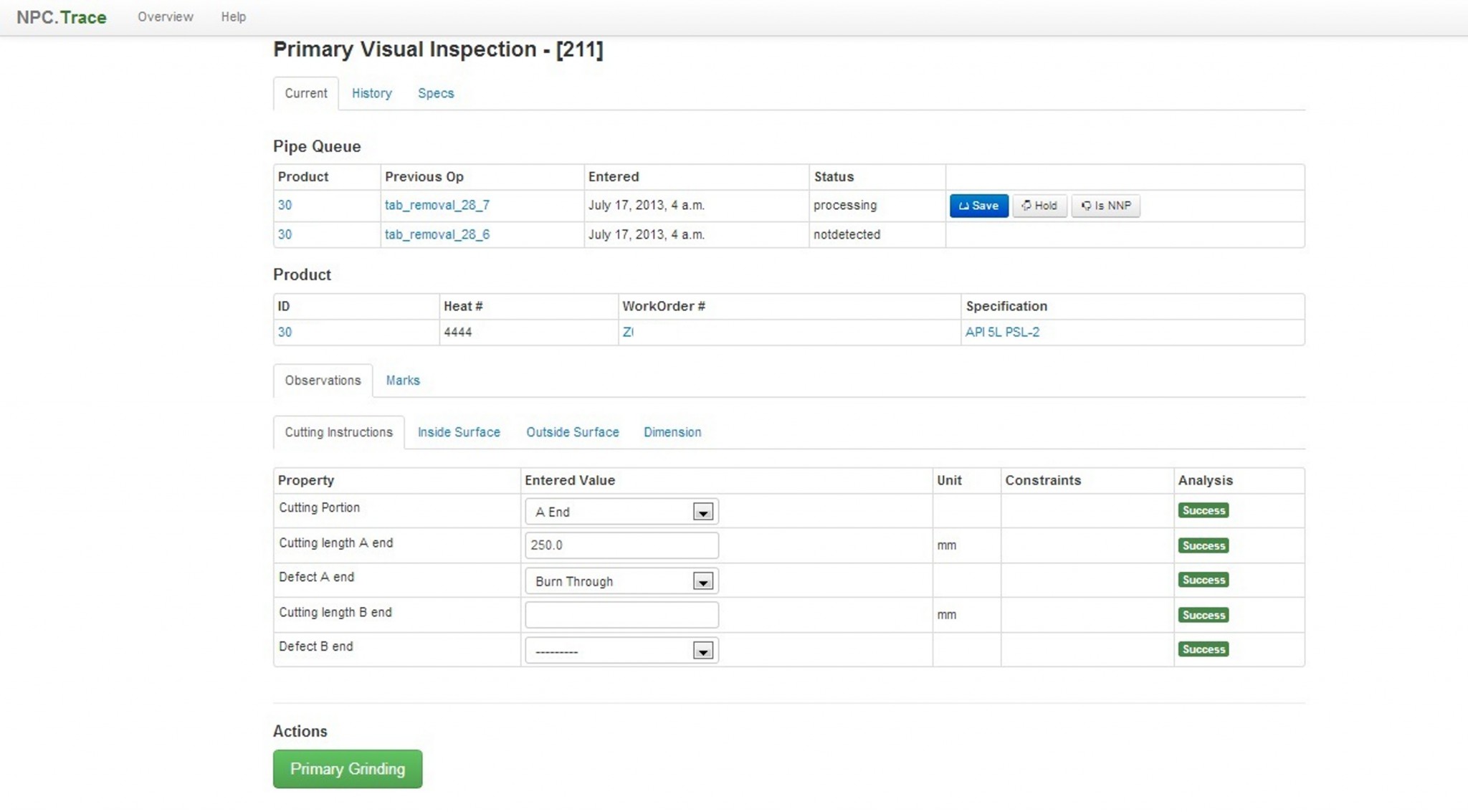Open the API 5L PSL-2 specification link
Viewport: 1468px width, 812px height.
1001,332
